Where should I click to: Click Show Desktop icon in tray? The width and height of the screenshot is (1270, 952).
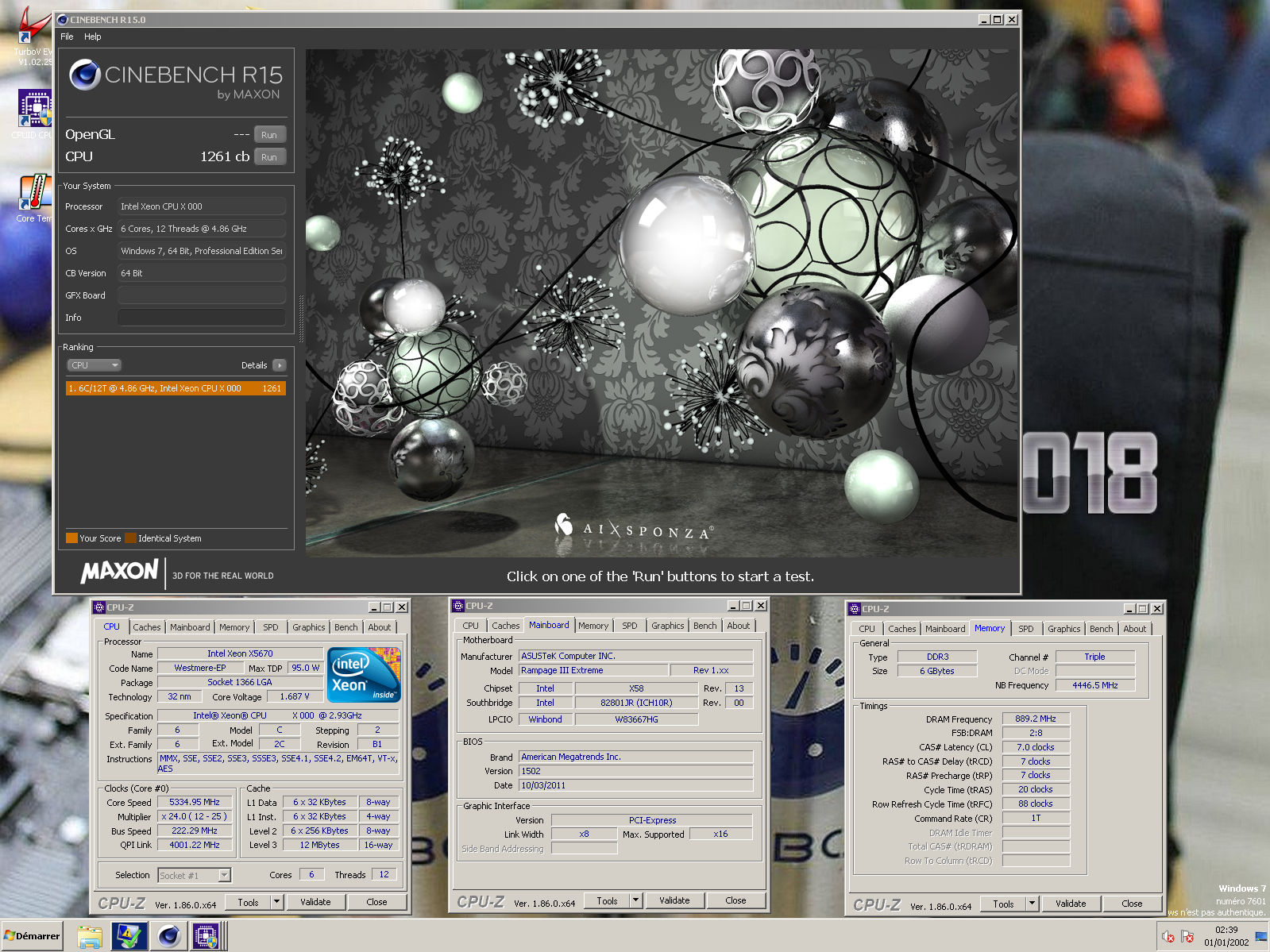click(x=1261, y=937)
